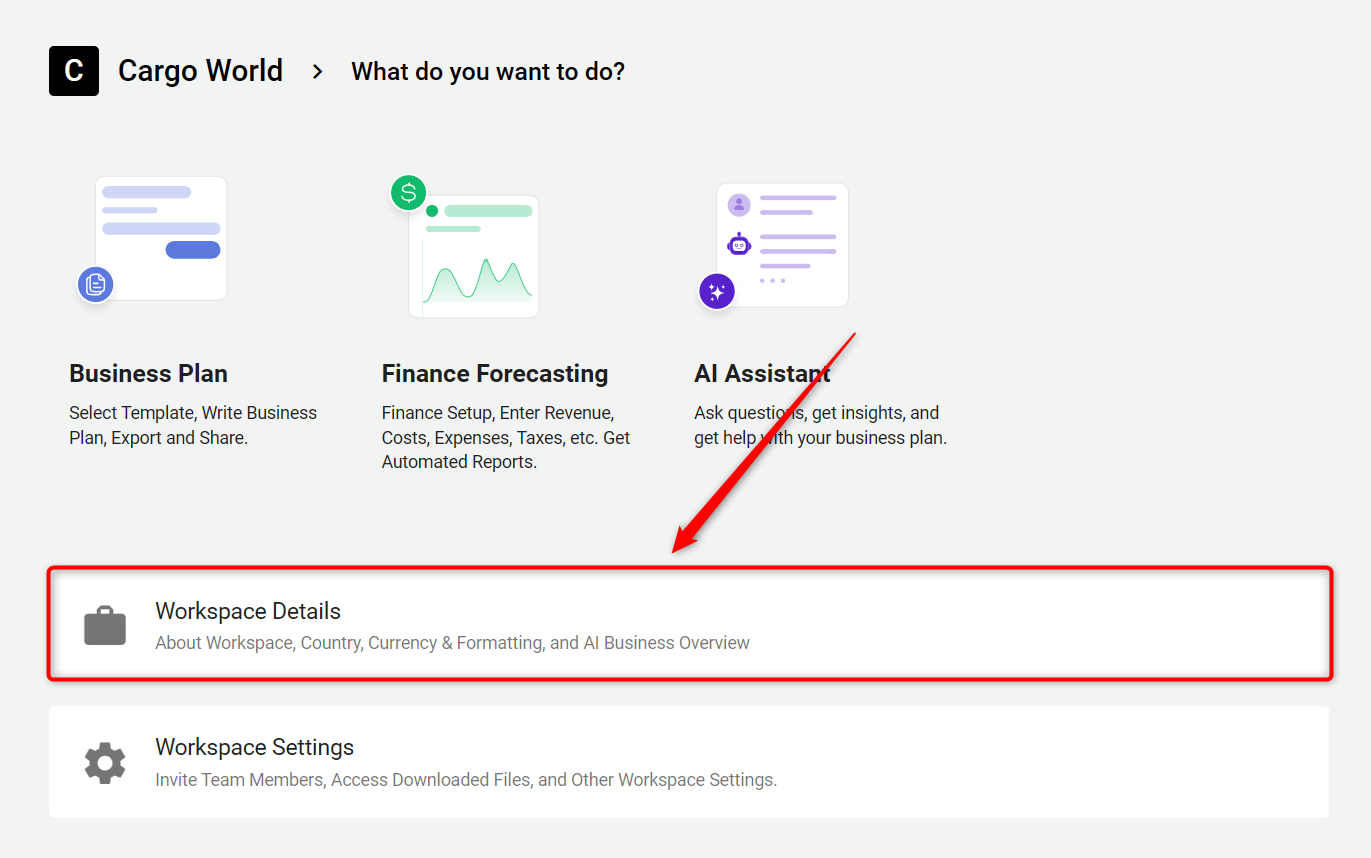Open the Cargo World workspace name
The height and width of the screenshot is (858, 1371).
(x=200, y=71)
